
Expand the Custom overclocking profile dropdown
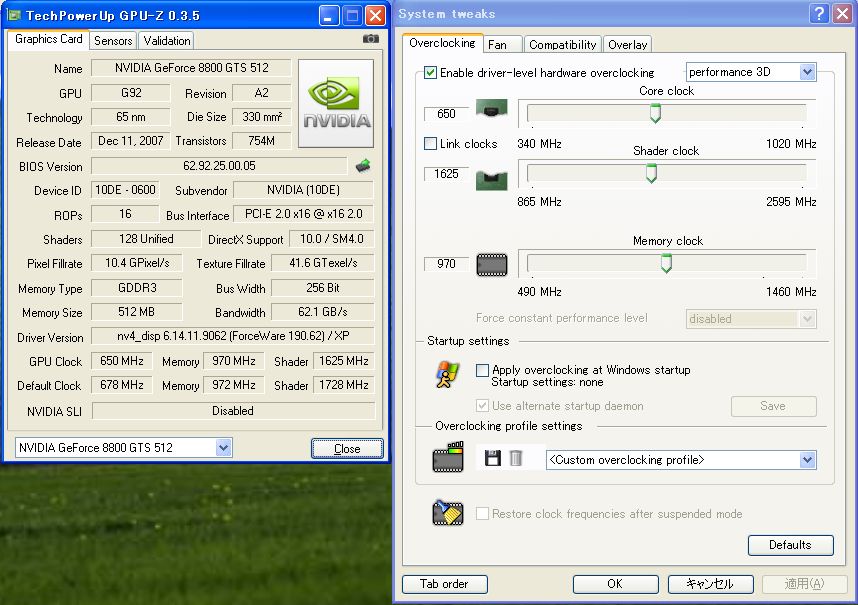coord(681,459)
